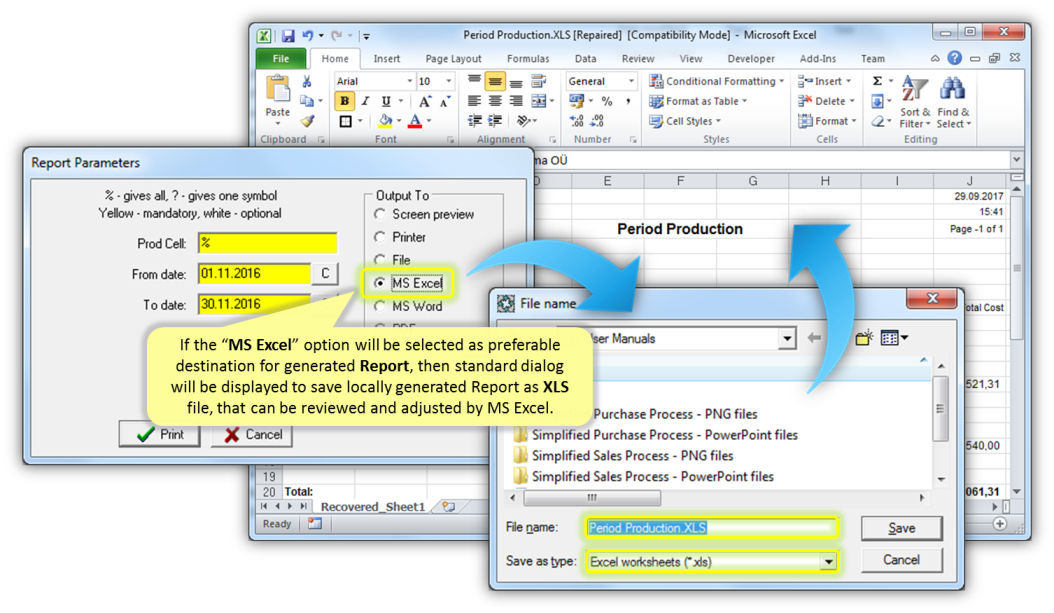This screenshot has height=613, width=1054.
Task: Click the Wrap Text icon
Action: (x=538, y=81)
